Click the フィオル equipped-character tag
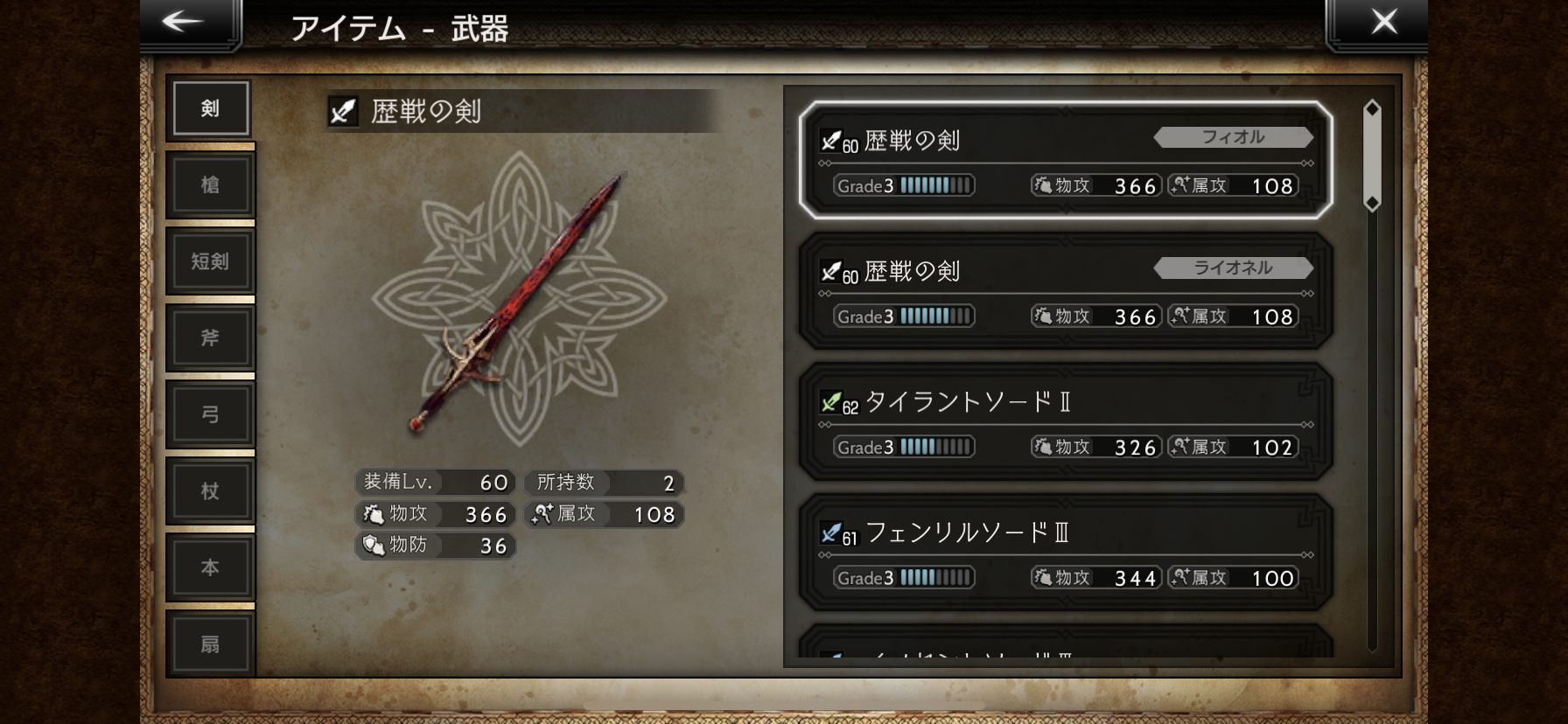This screenshot has width=1568, height=724. pos(1233,137)
